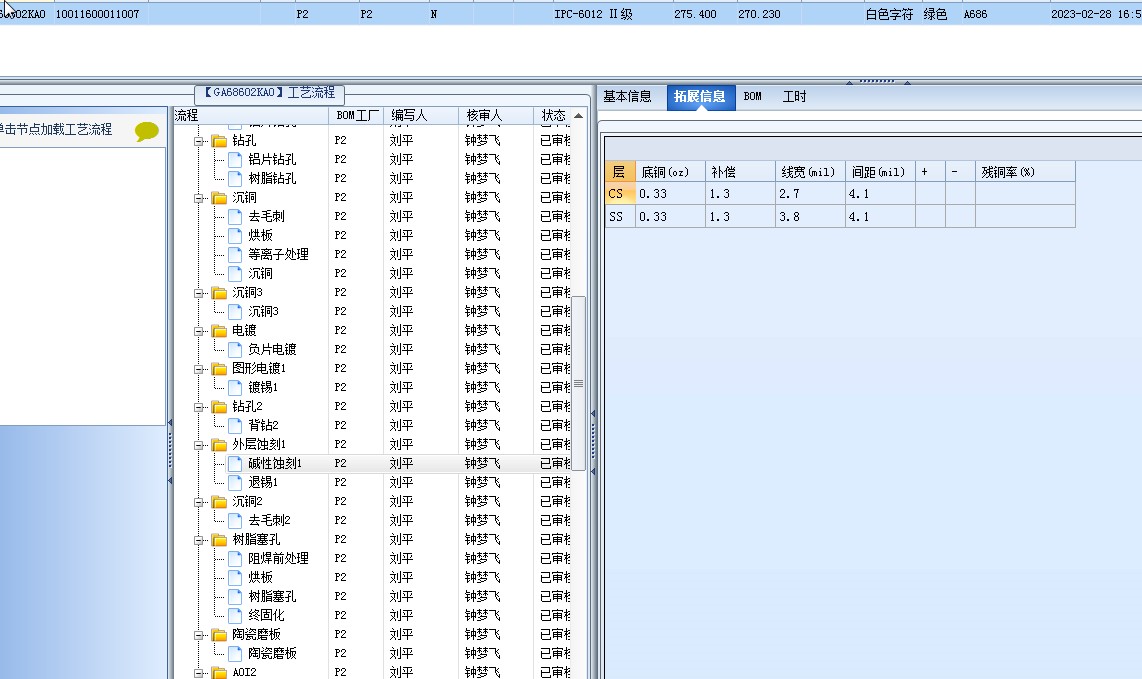The image size is (1142, 679).
Task: Collapse the 钻孔 folder node
Action: [x=198, y=141]
